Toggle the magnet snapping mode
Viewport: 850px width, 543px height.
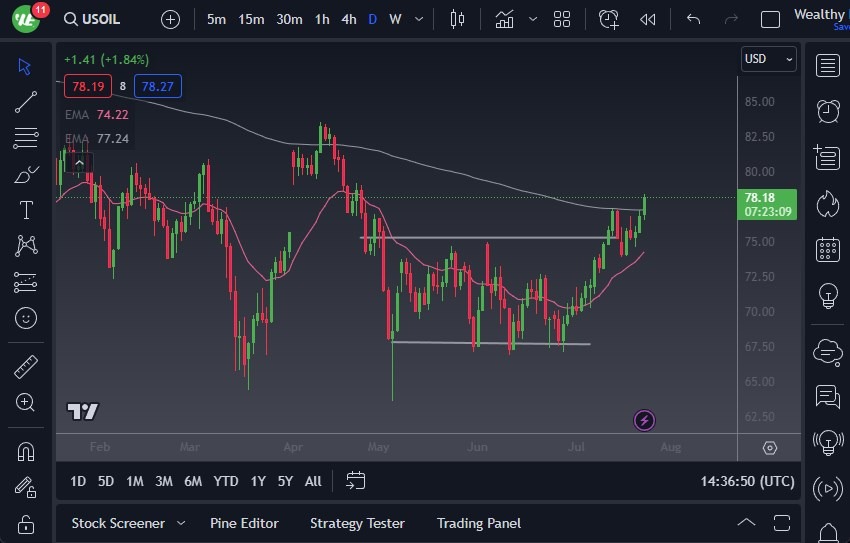pyautogui.click(x=26, y=451)
